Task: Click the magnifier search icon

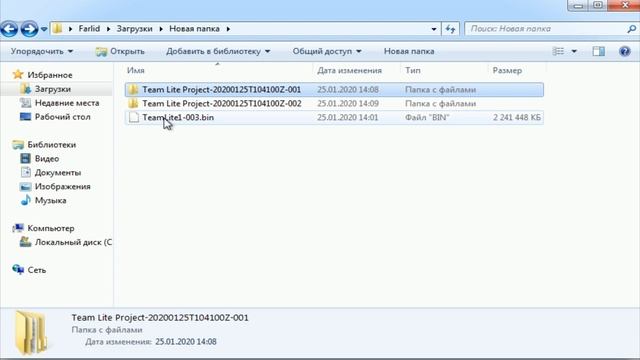Action: coord(631,29)
